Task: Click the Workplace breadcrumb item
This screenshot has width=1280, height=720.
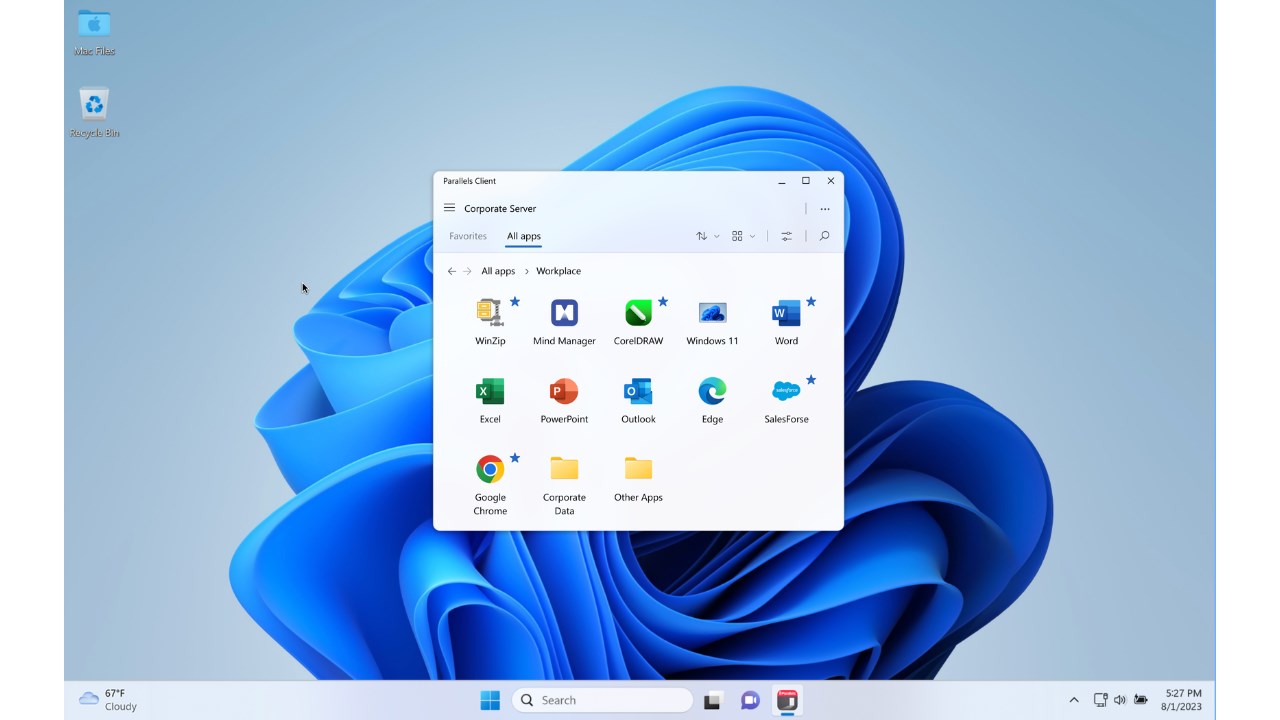Action: (x=559, y=271)
